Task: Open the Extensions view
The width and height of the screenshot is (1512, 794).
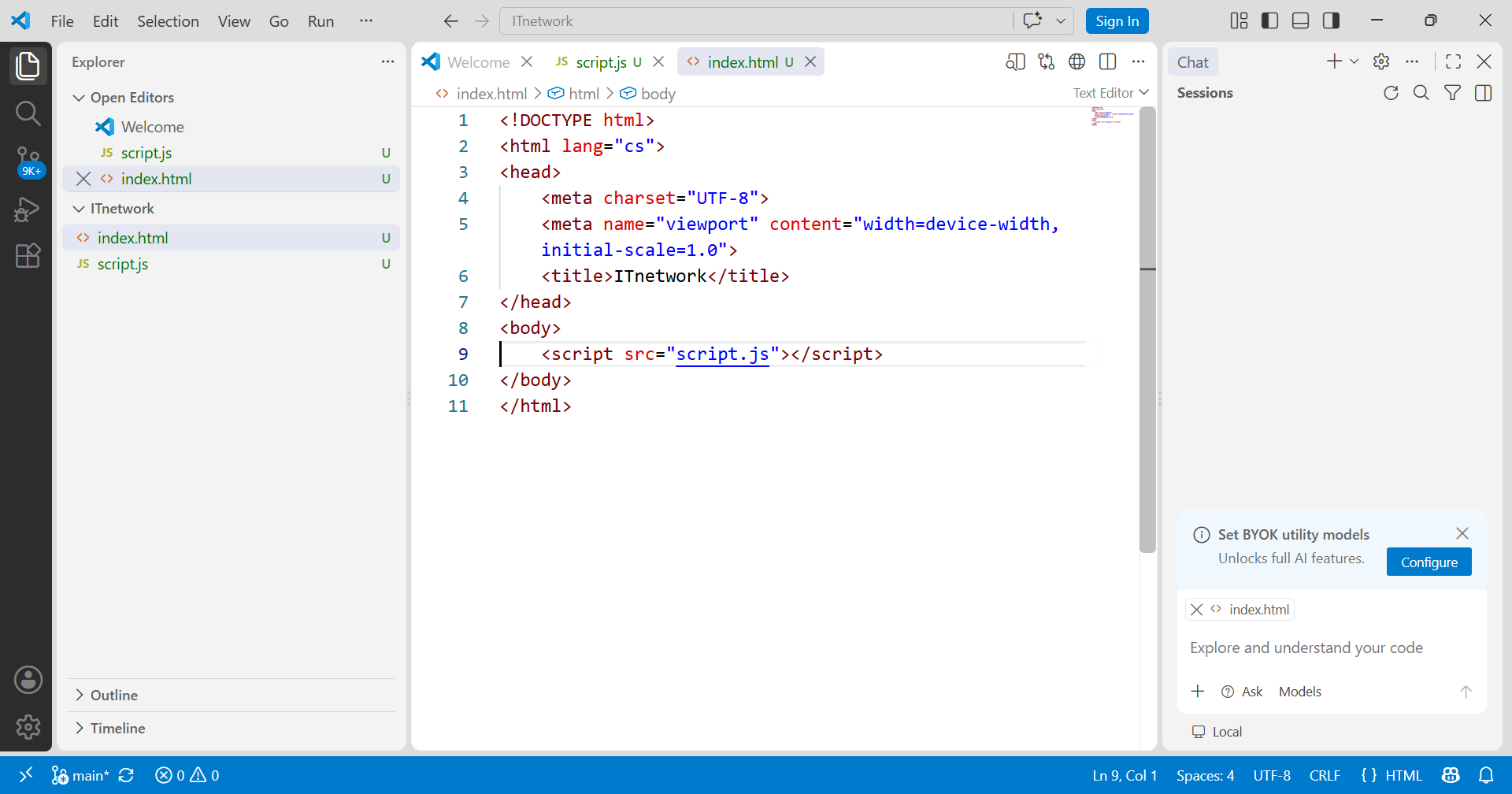Action: (28, 255)
